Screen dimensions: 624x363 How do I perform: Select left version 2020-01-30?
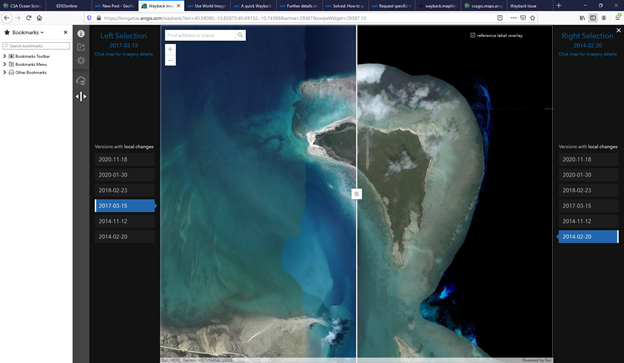[x=125, y=175]
